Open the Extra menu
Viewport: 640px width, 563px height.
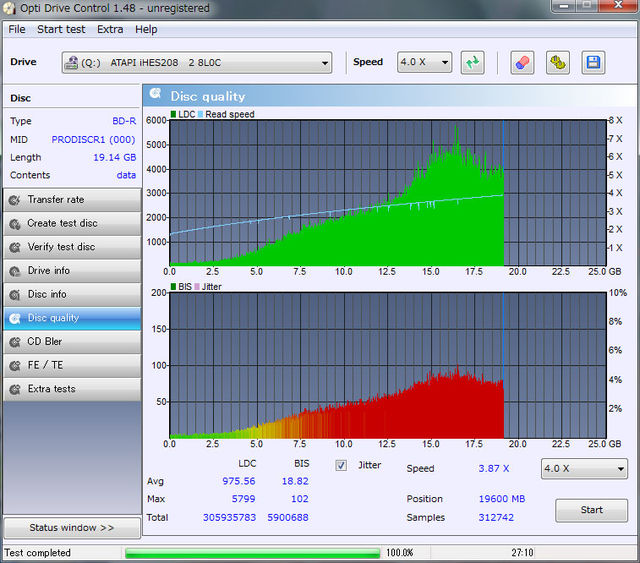tap(110, 29)
